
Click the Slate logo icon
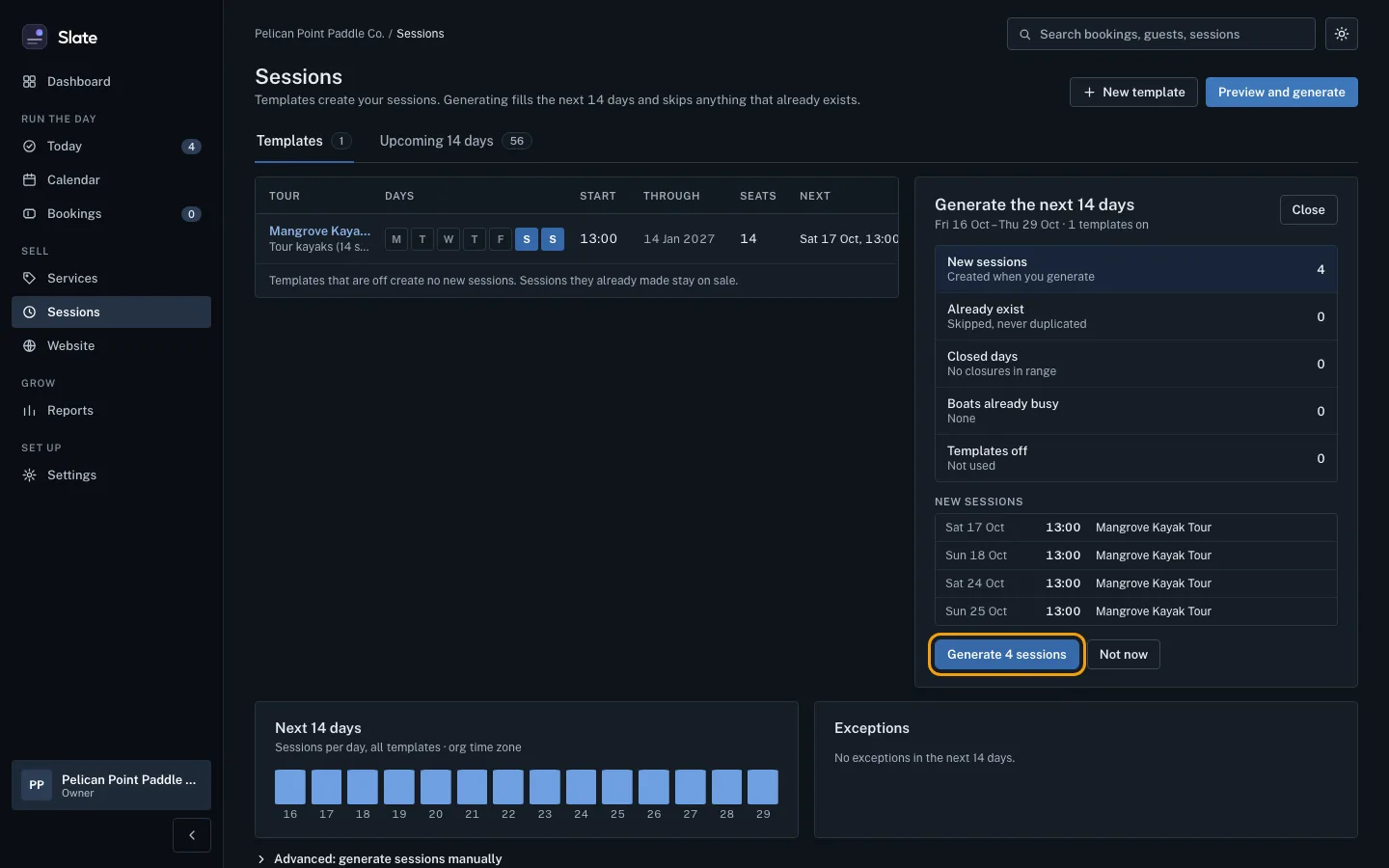pyautogui.click(x=35, y=37)
